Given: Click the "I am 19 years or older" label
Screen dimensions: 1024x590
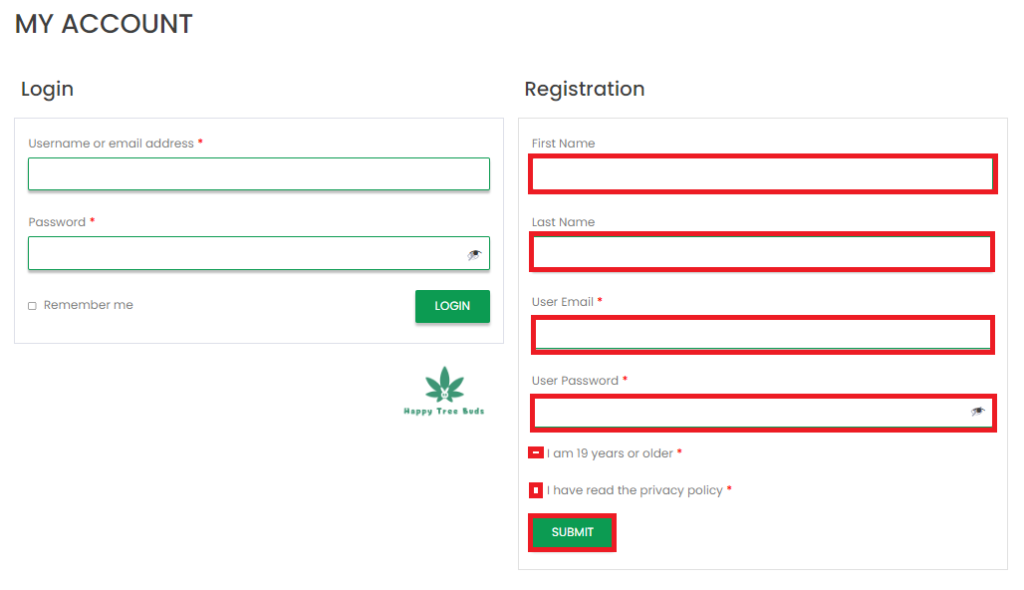Looking at the screenshot, I should pos(610,454).
